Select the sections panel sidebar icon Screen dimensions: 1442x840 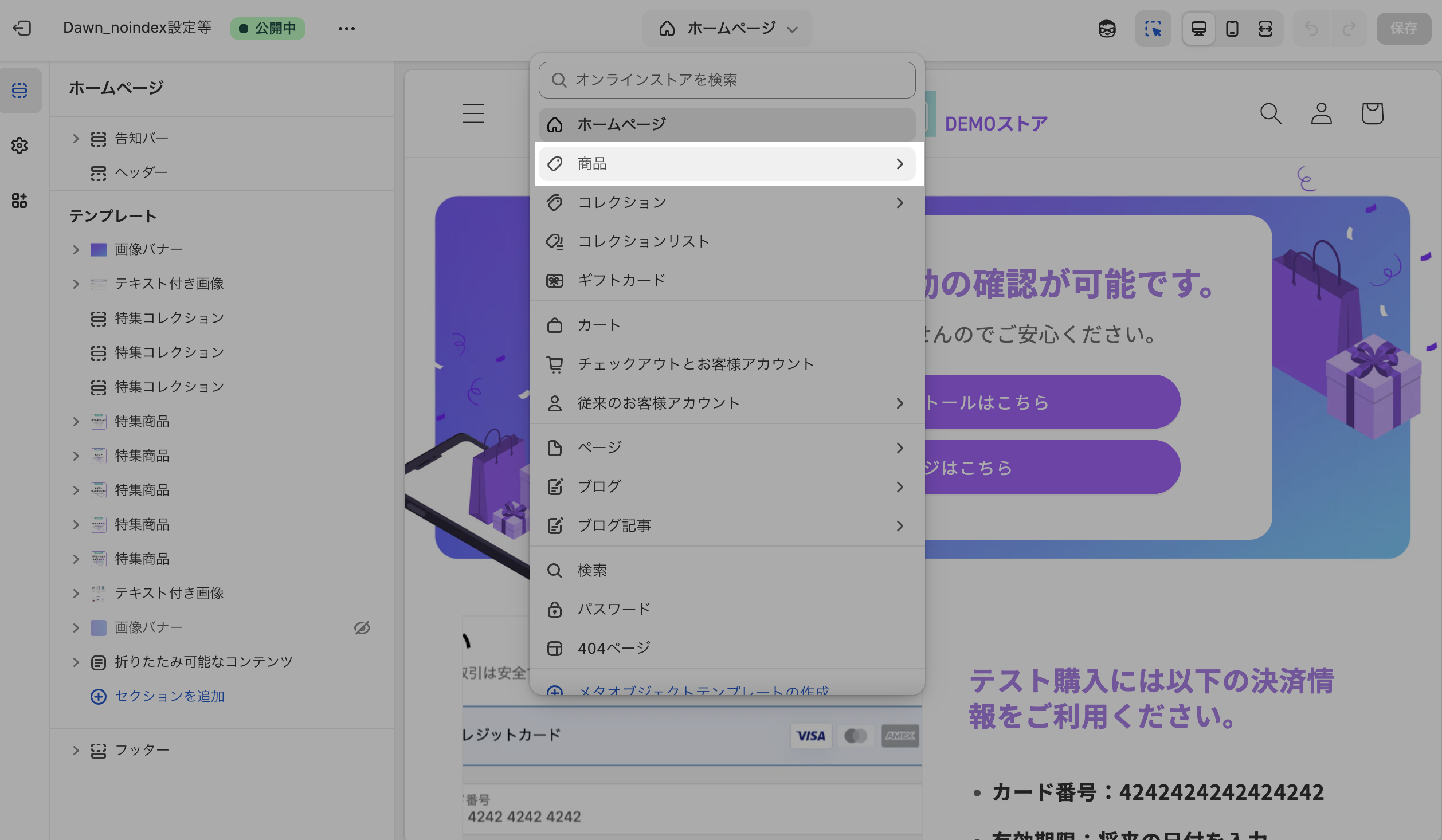click(19, 91)
